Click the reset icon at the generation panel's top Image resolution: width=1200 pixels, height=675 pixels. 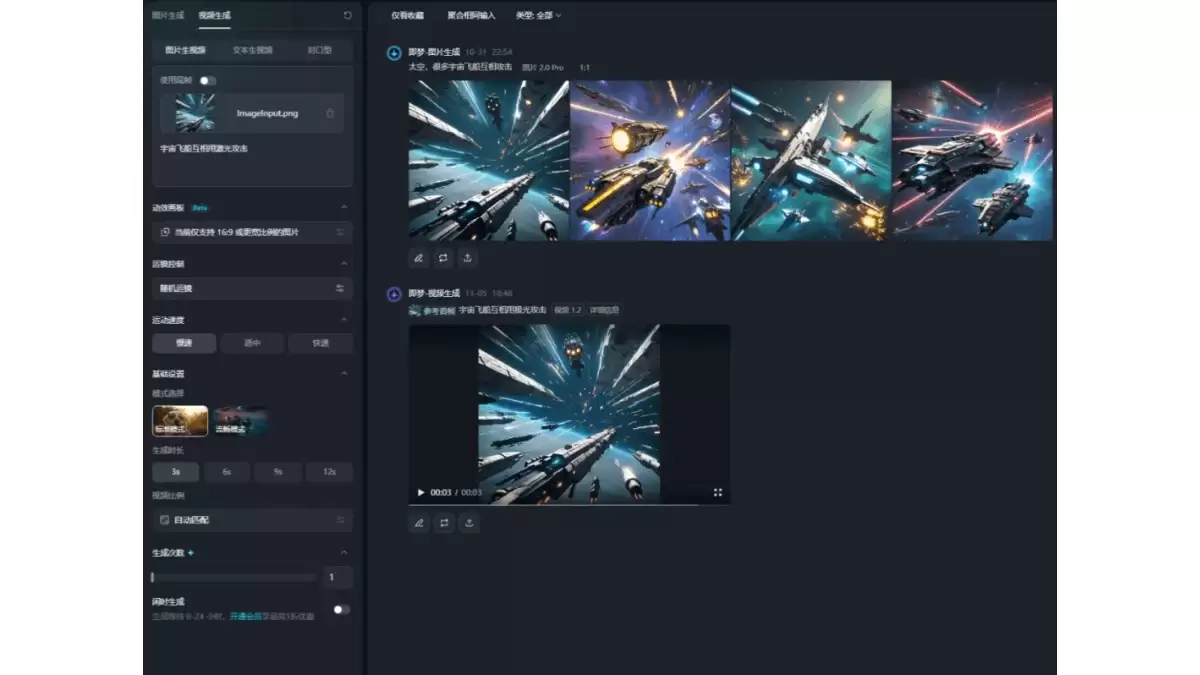tap(347, 15)
